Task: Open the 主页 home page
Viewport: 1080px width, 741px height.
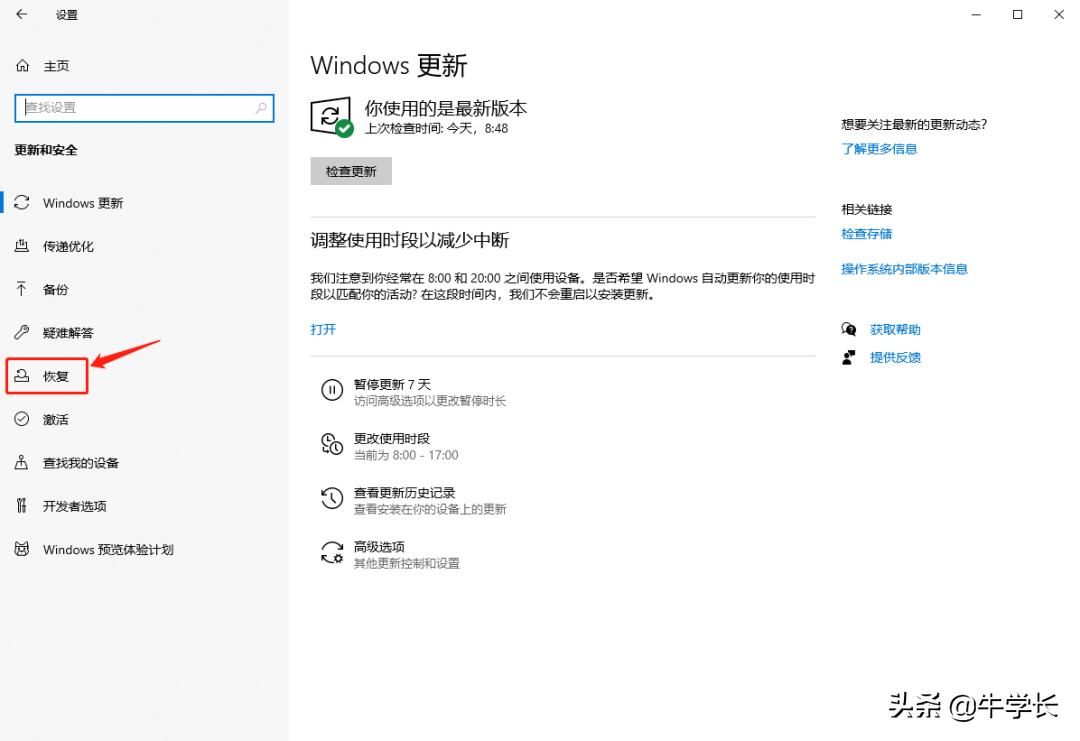Action: point(56,66)
